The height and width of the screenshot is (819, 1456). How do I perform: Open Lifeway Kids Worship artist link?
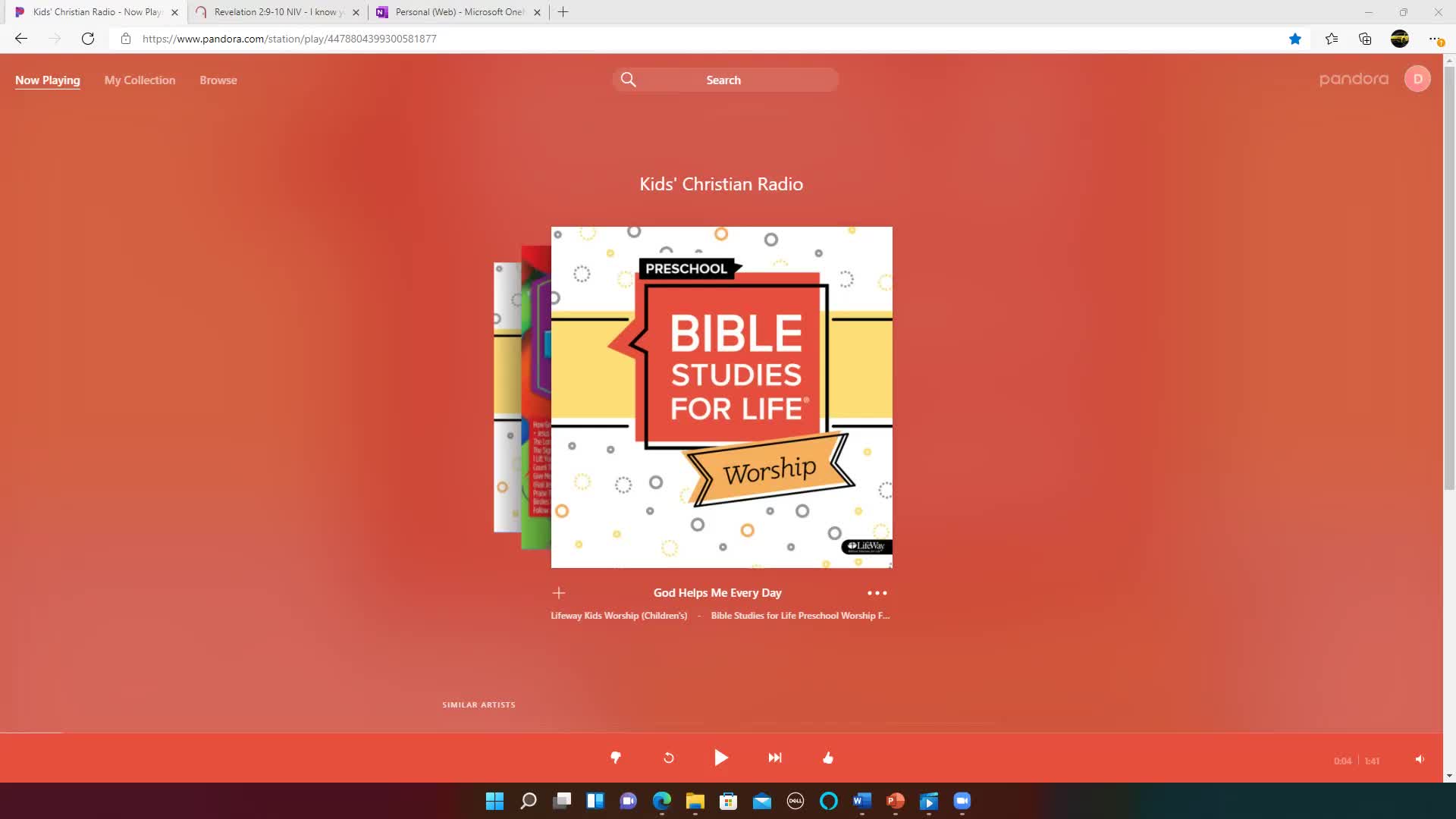(x=619, y=616)
